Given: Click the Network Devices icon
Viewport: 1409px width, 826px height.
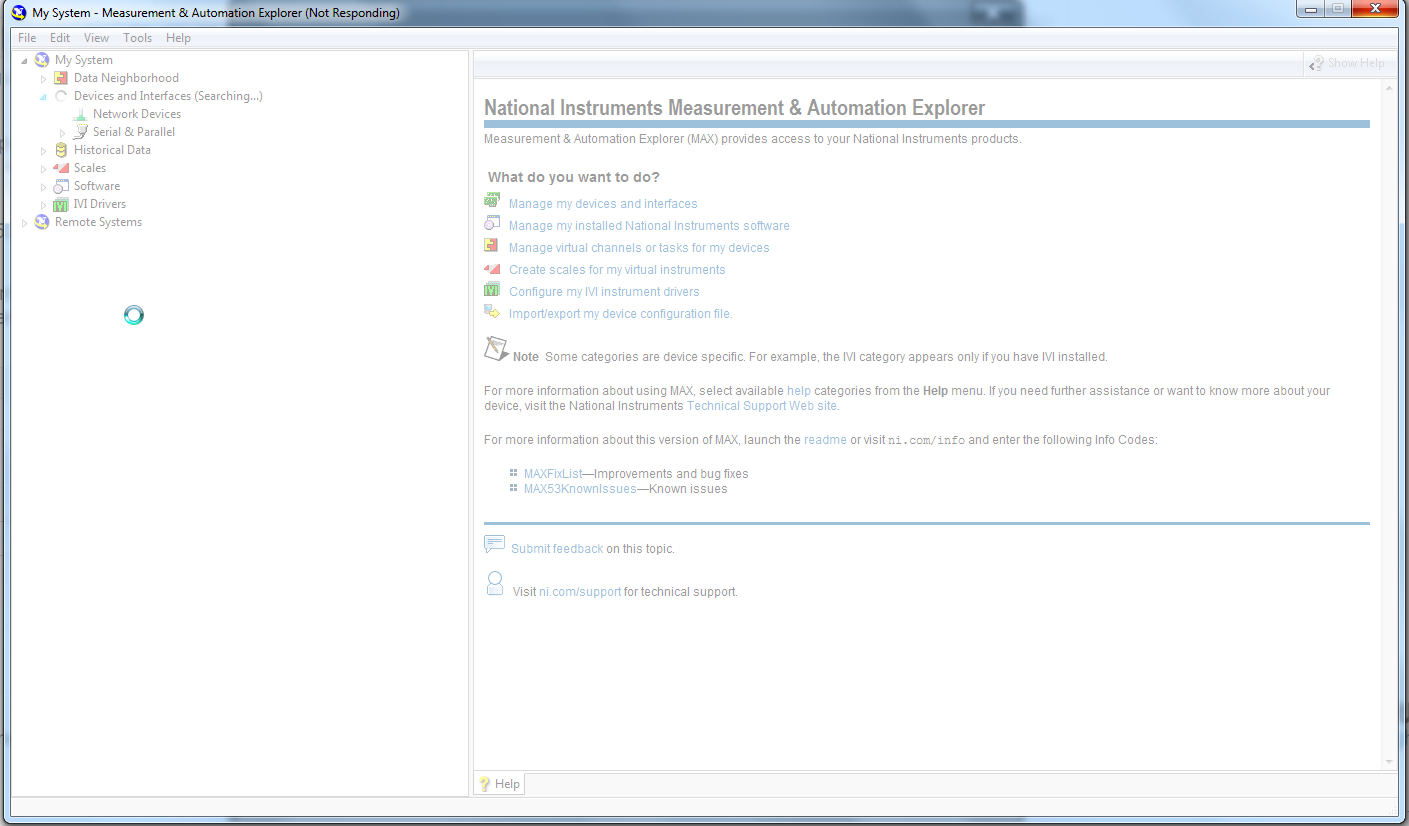Looking at the screenshot, I should pyautogui.click(x=80, y=114).
